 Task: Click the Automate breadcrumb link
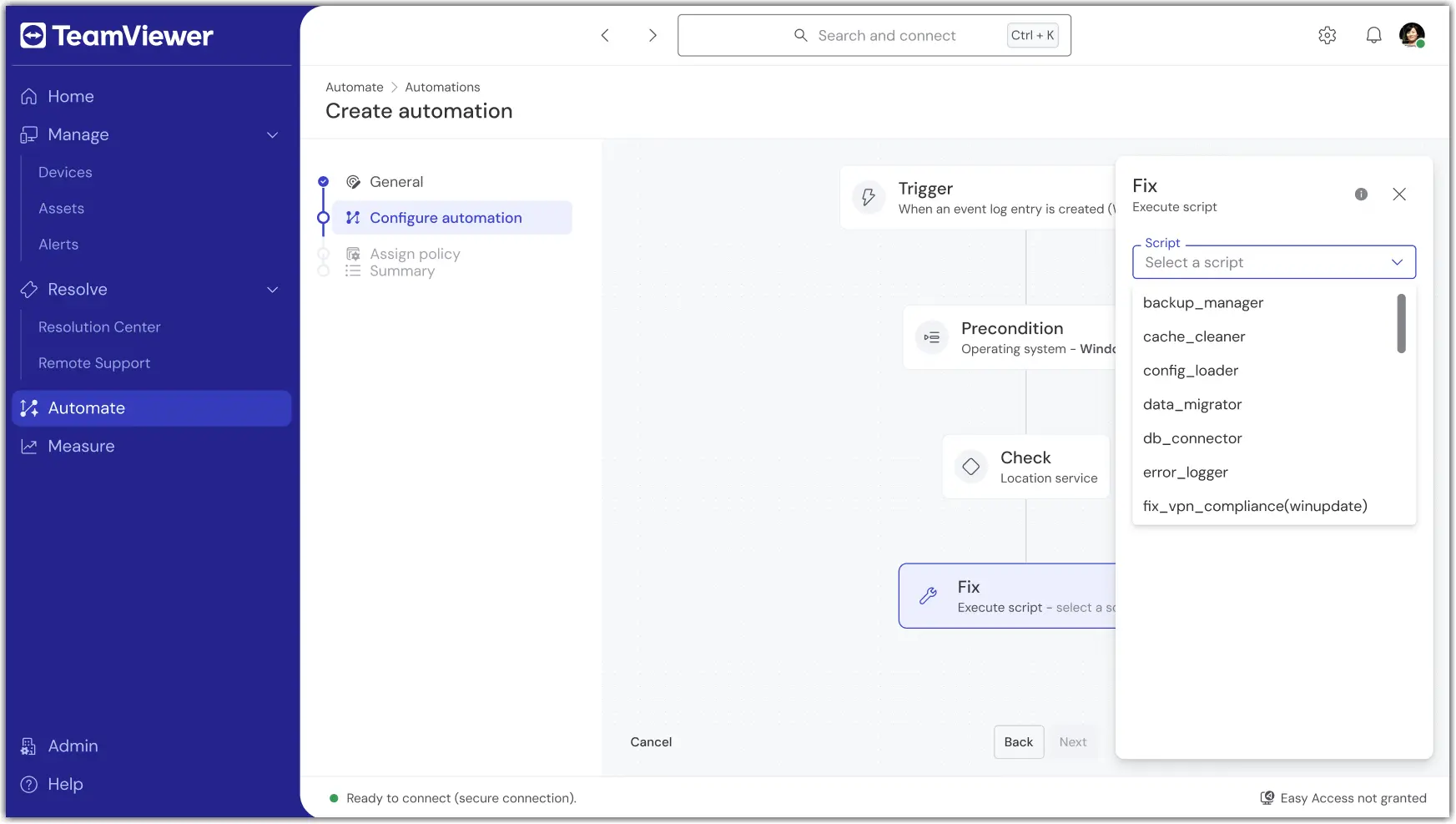point(355,88)
